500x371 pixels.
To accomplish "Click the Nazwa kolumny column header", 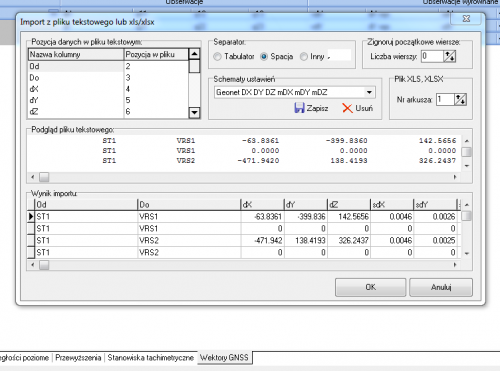I will [x=76, y=54].
